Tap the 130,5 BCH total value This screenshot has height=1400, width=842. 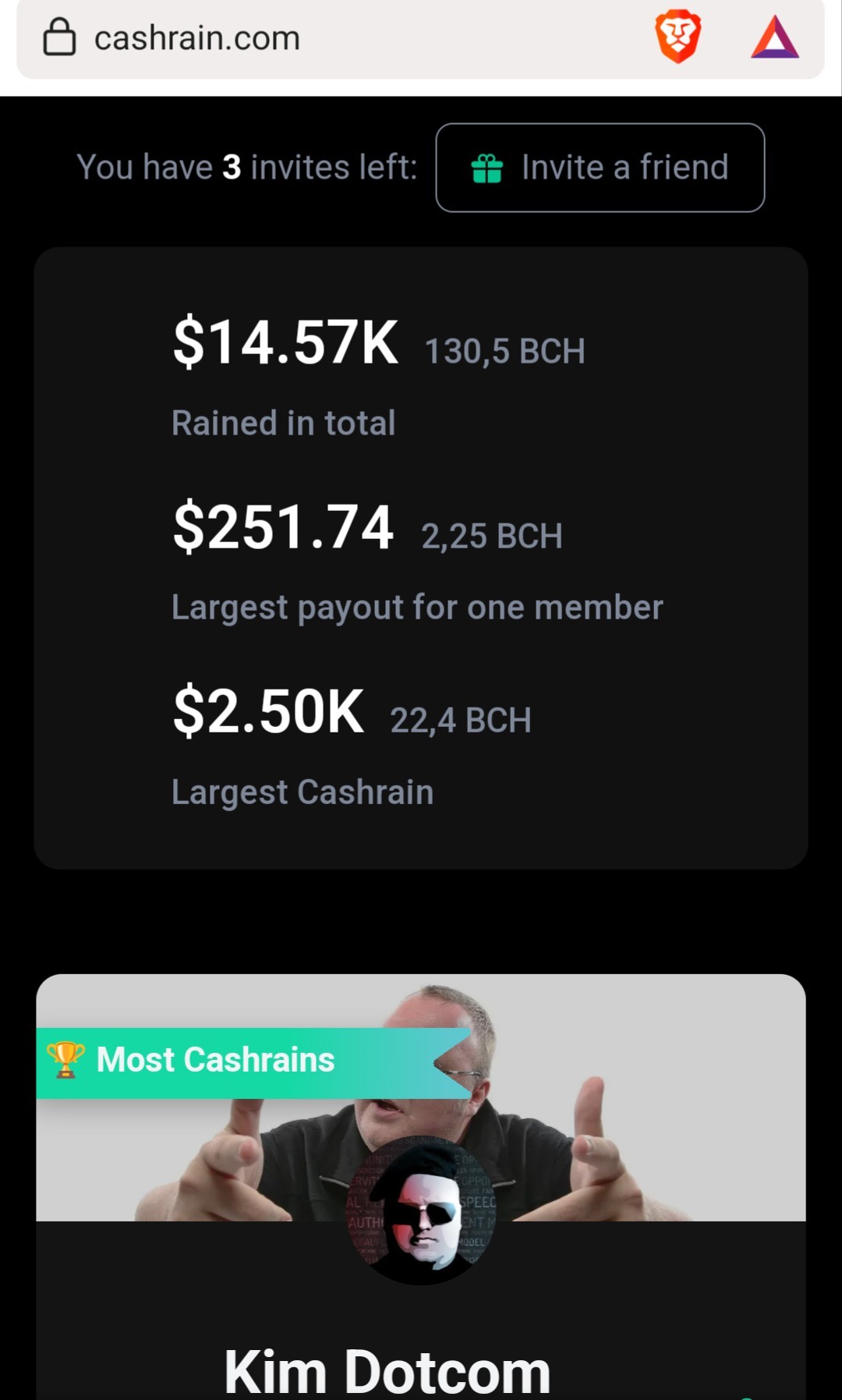(504, 351)
